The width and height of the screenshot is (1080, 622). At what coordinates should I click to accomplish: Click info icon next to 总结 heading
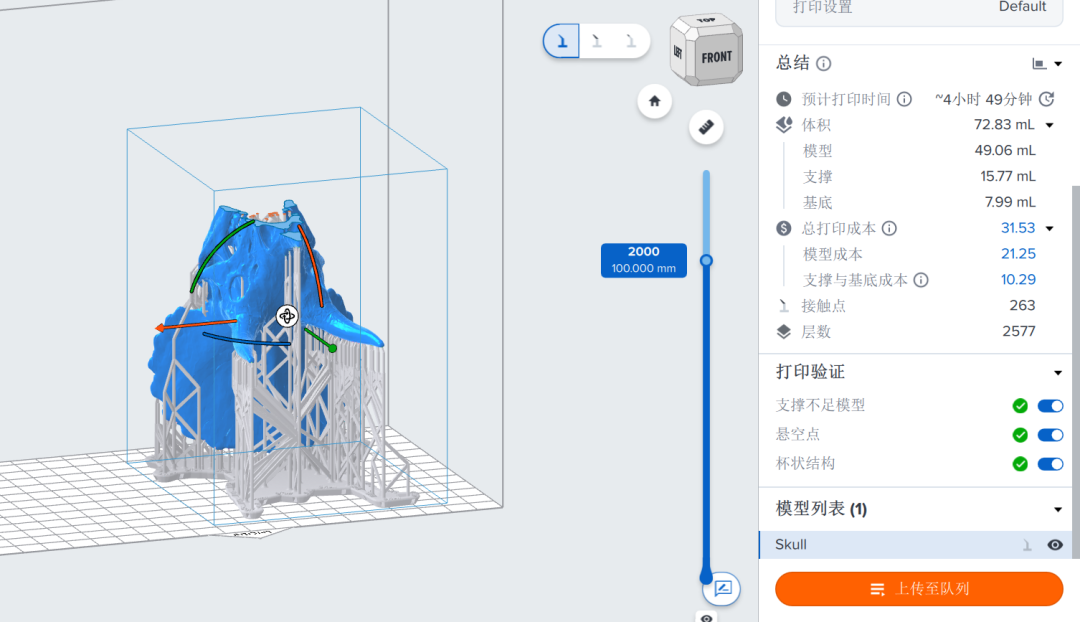[x=823, y=64]
